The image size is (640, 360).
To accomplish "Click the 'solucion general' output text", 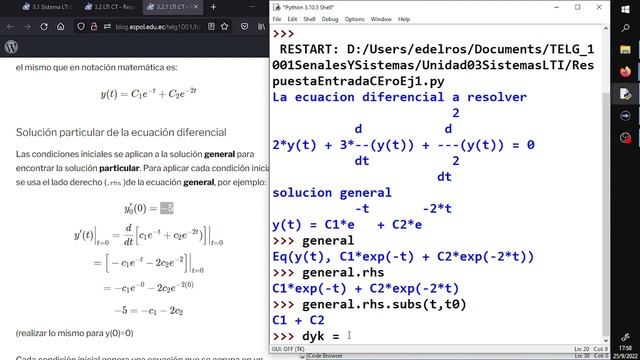I will click(x=332, y=192).
